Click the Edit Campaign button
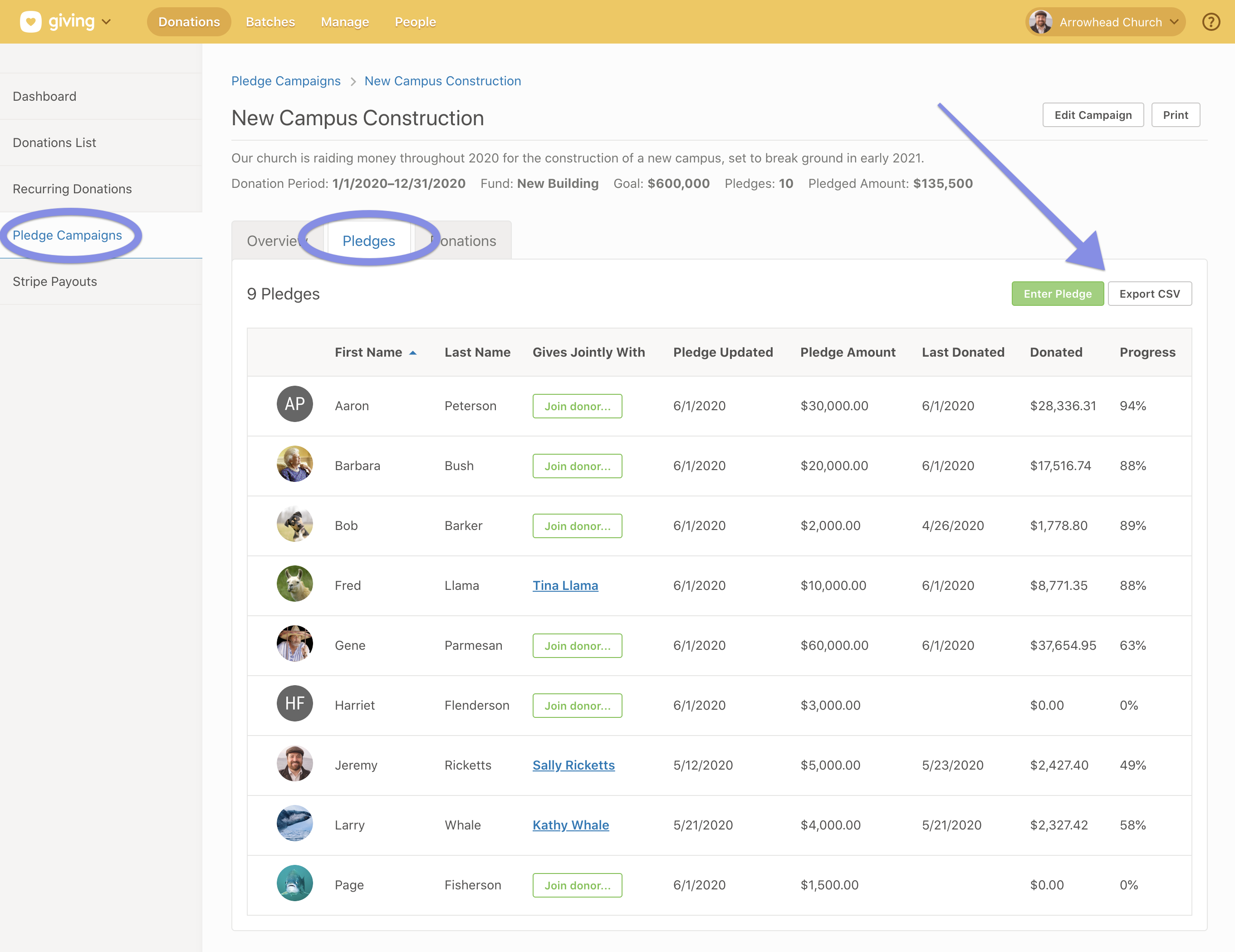This screenshot has width=1235, height=952. (1093, 115)
